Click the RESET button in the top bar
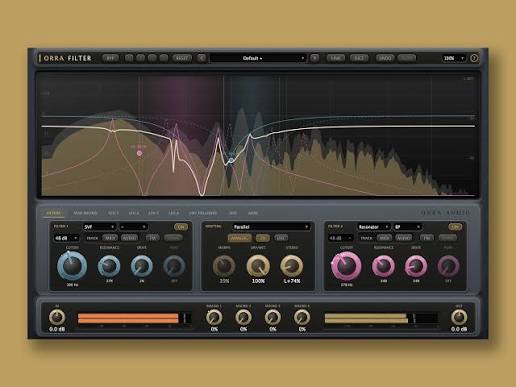Screen dimensions: 516x387 coord(182,58)
